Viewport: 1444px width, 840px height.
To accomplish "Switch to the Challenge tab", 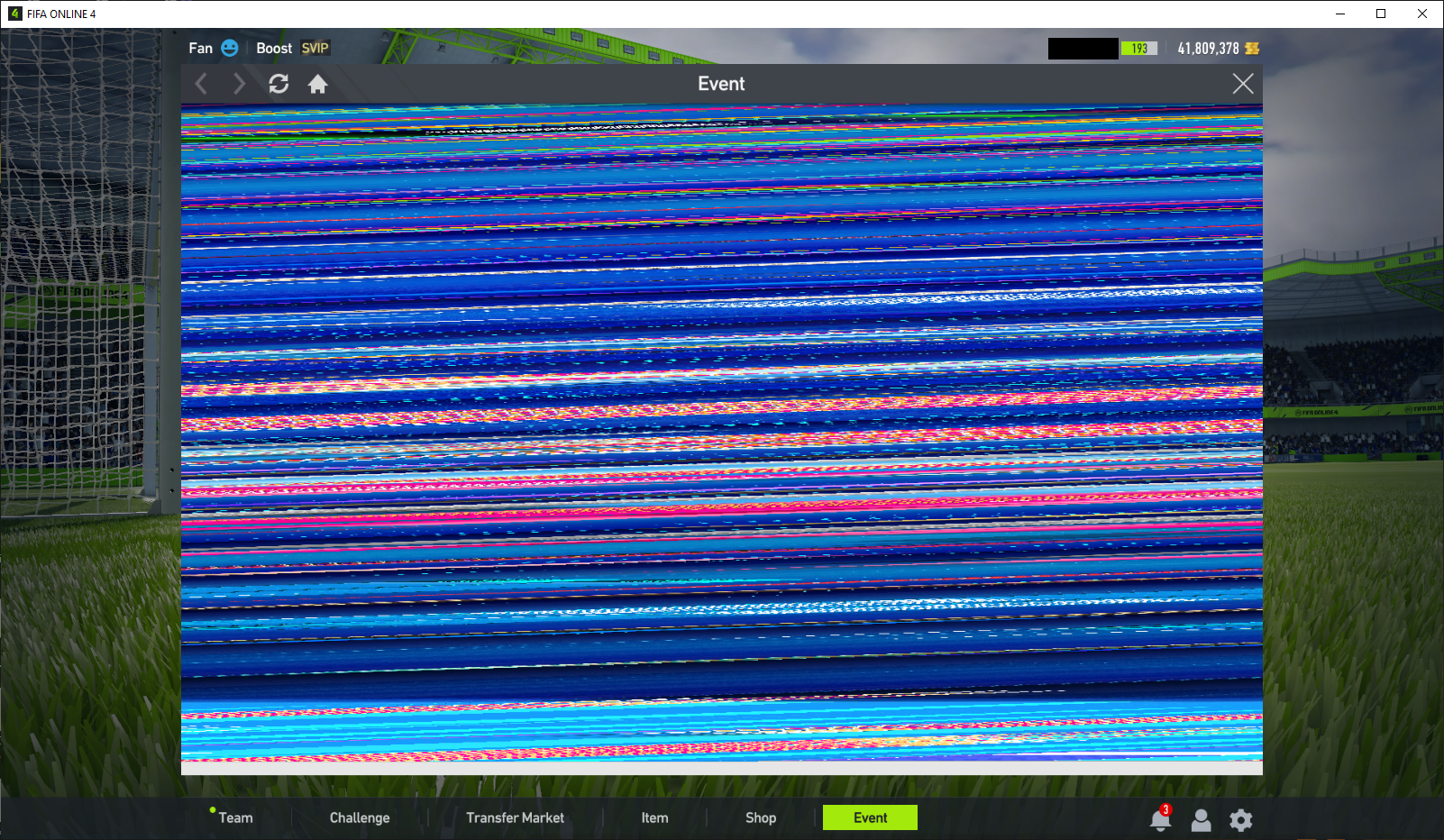I will pos(360,817).
